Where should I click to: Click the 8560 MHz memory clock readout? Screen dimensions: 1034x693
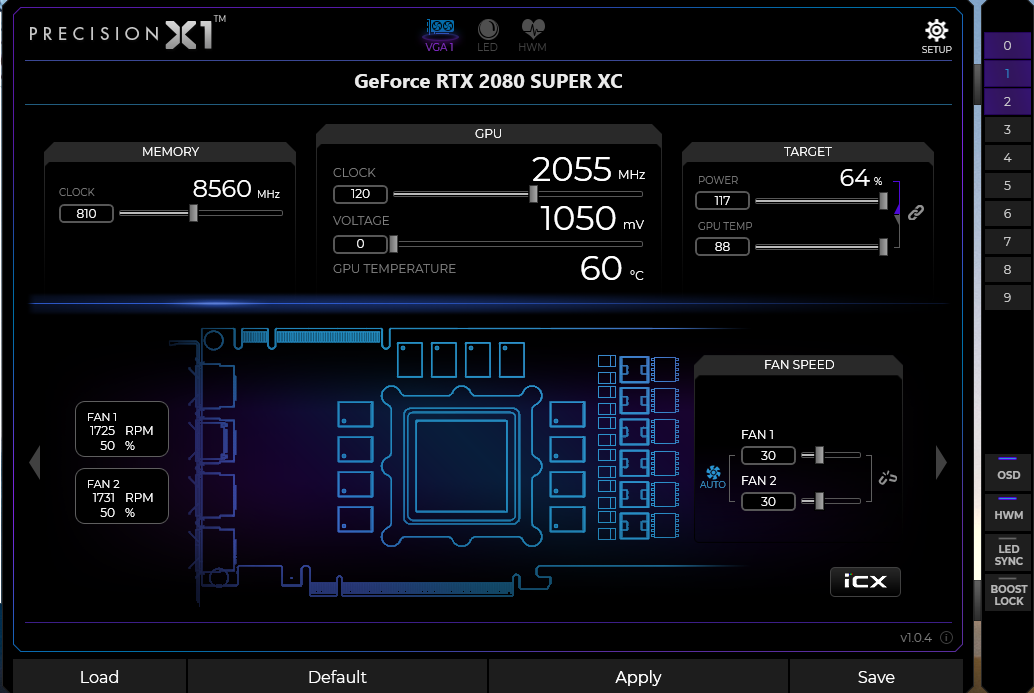tap(236, 189)
